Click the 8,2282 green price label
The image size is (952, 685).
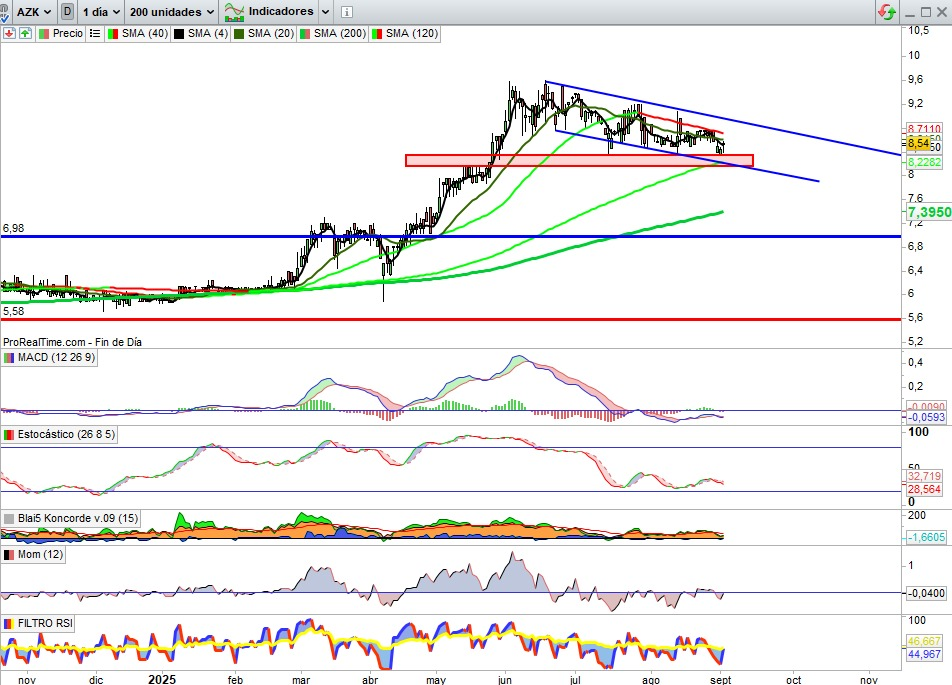pos(924,162)
